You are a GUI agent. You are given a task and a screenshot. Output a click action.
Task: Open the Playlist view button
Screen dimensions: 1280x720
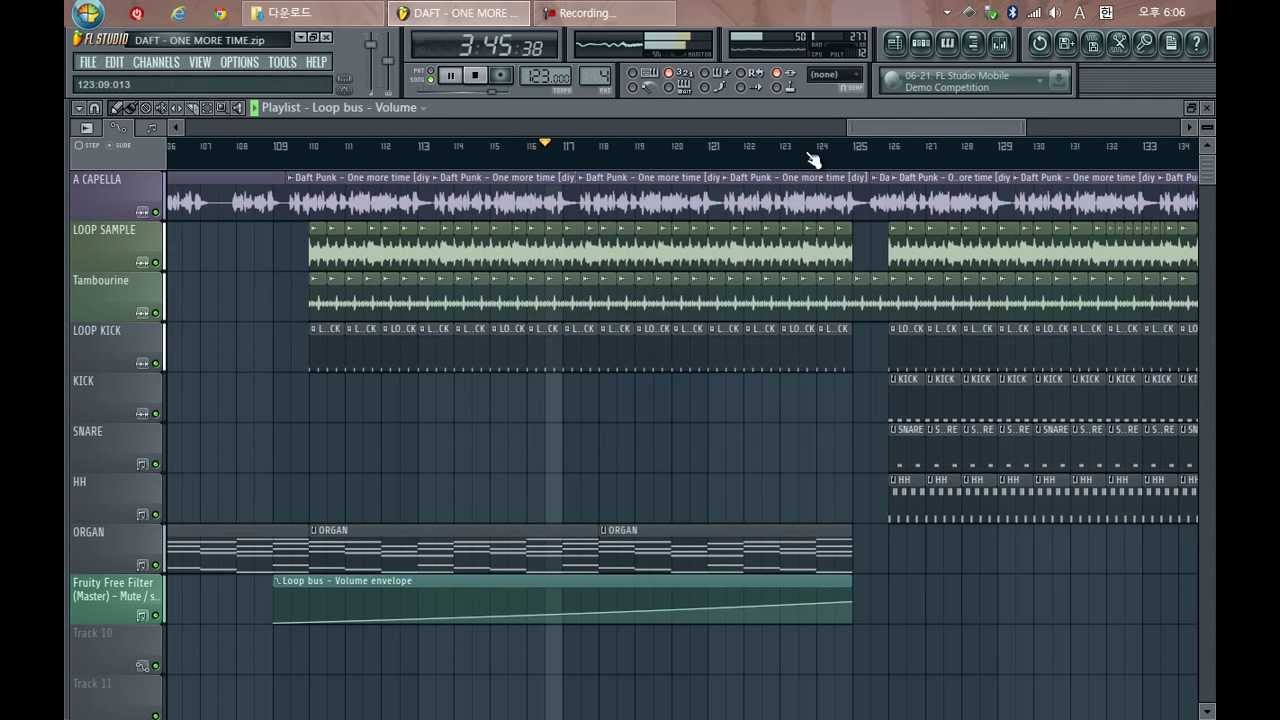pyautogui.click(x=895, y=43)
